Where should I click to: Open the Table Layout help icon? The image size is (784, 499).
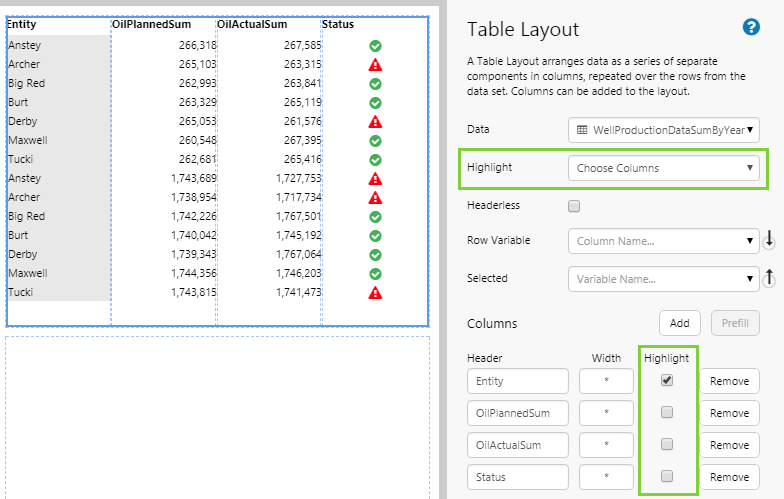point(751,27)
